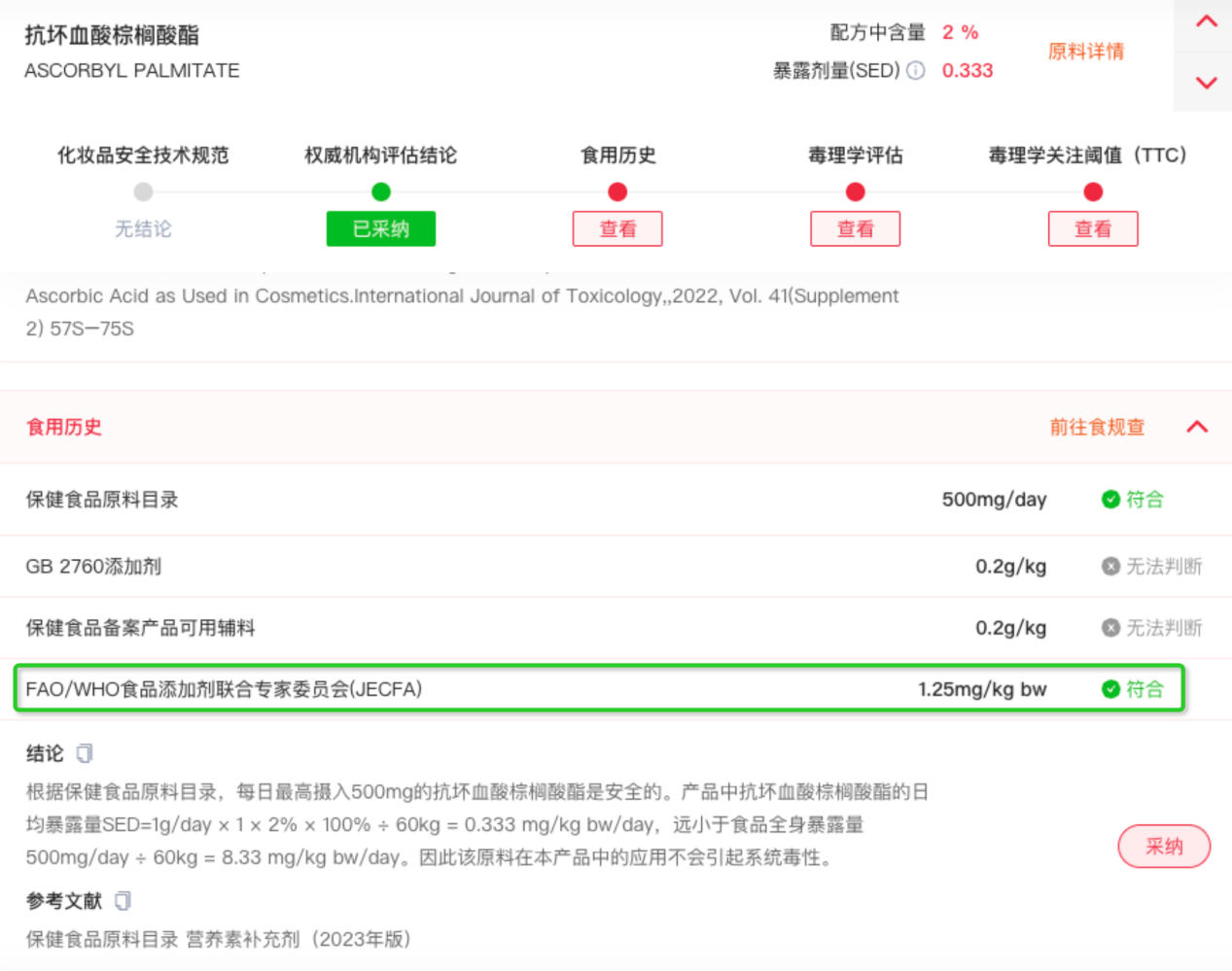
Task: Collapse the 食用历史 section with its chevron
Action: [1195, 427]
